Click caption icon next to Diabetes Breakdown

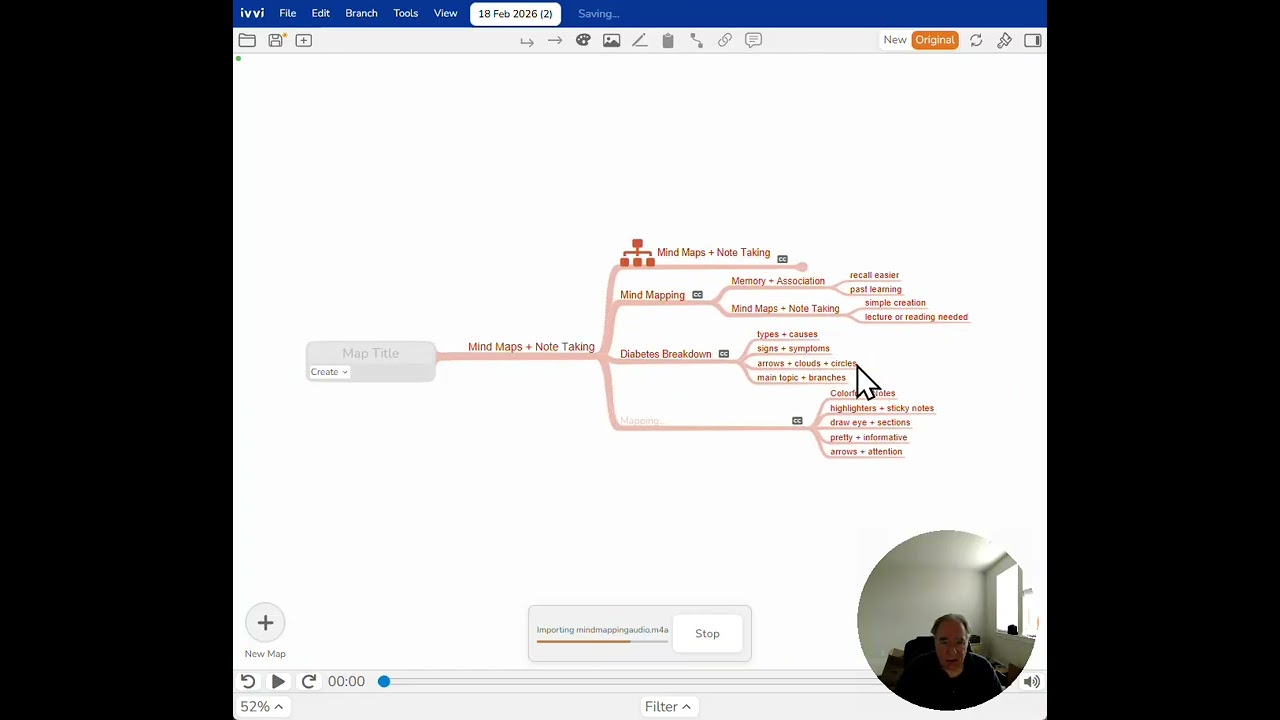(724, 354)
